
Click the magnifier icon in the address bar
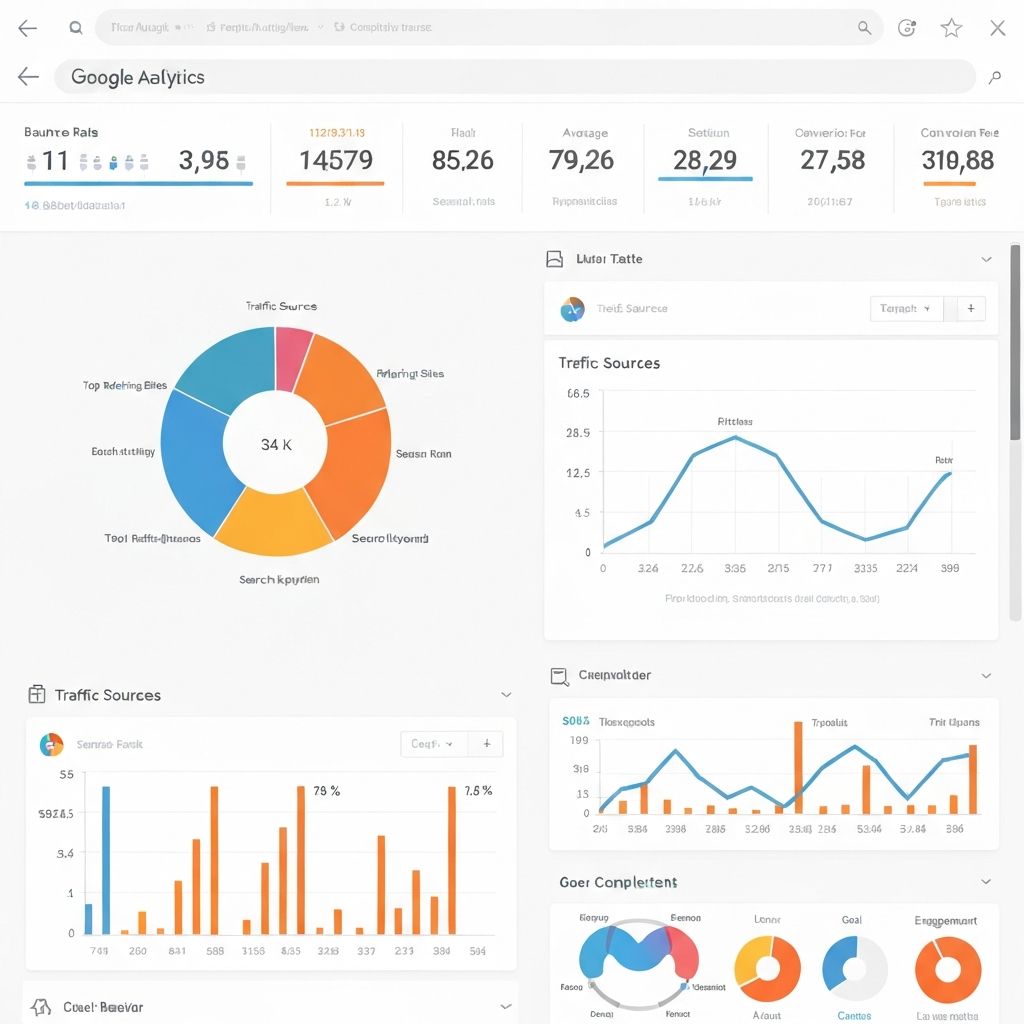pos(864,28)
